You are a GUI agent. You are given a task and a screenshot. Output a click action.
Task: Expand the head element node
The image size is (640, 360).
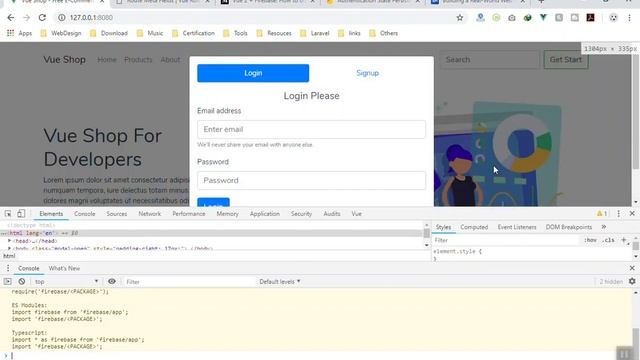[9, 241]
